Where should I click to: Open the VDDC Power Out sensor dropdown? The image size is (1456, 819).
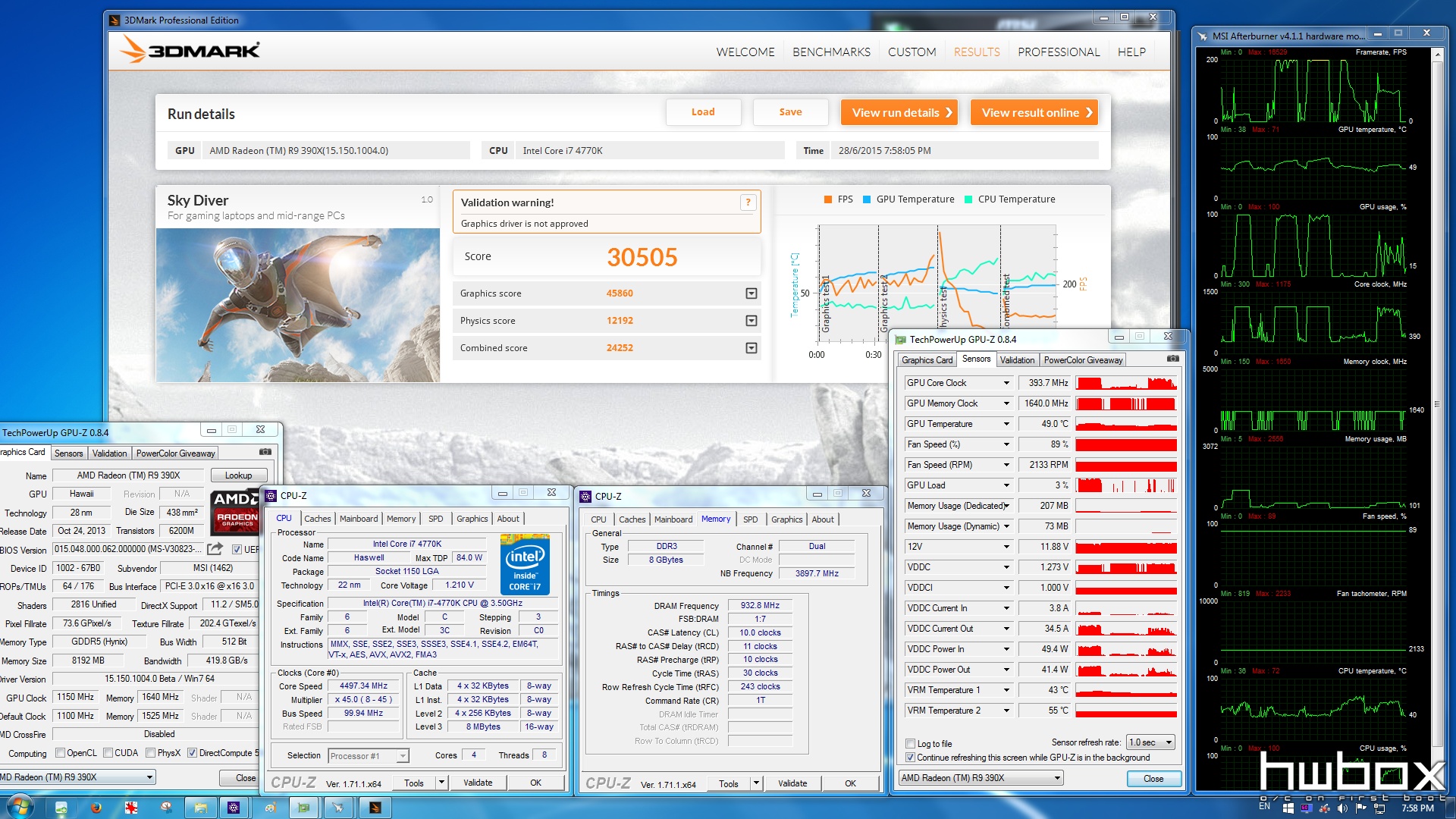click(x=1006, y=670)
